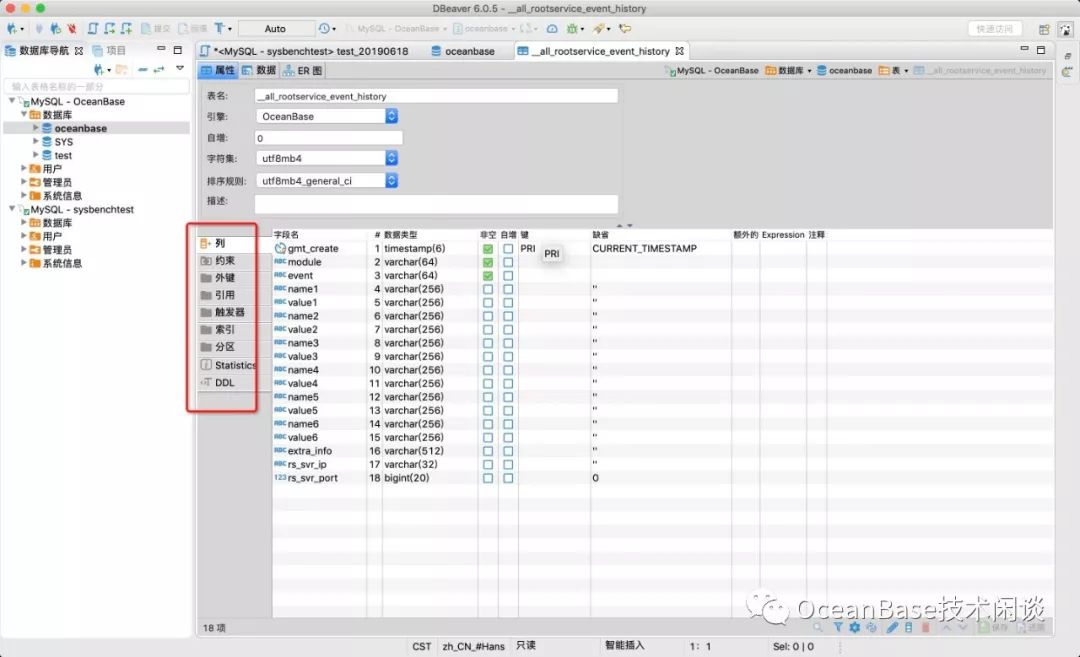This screenshot has width=1080, height=657.
Task: Click the 描述 description input field
Action: (x=436, y=204)
